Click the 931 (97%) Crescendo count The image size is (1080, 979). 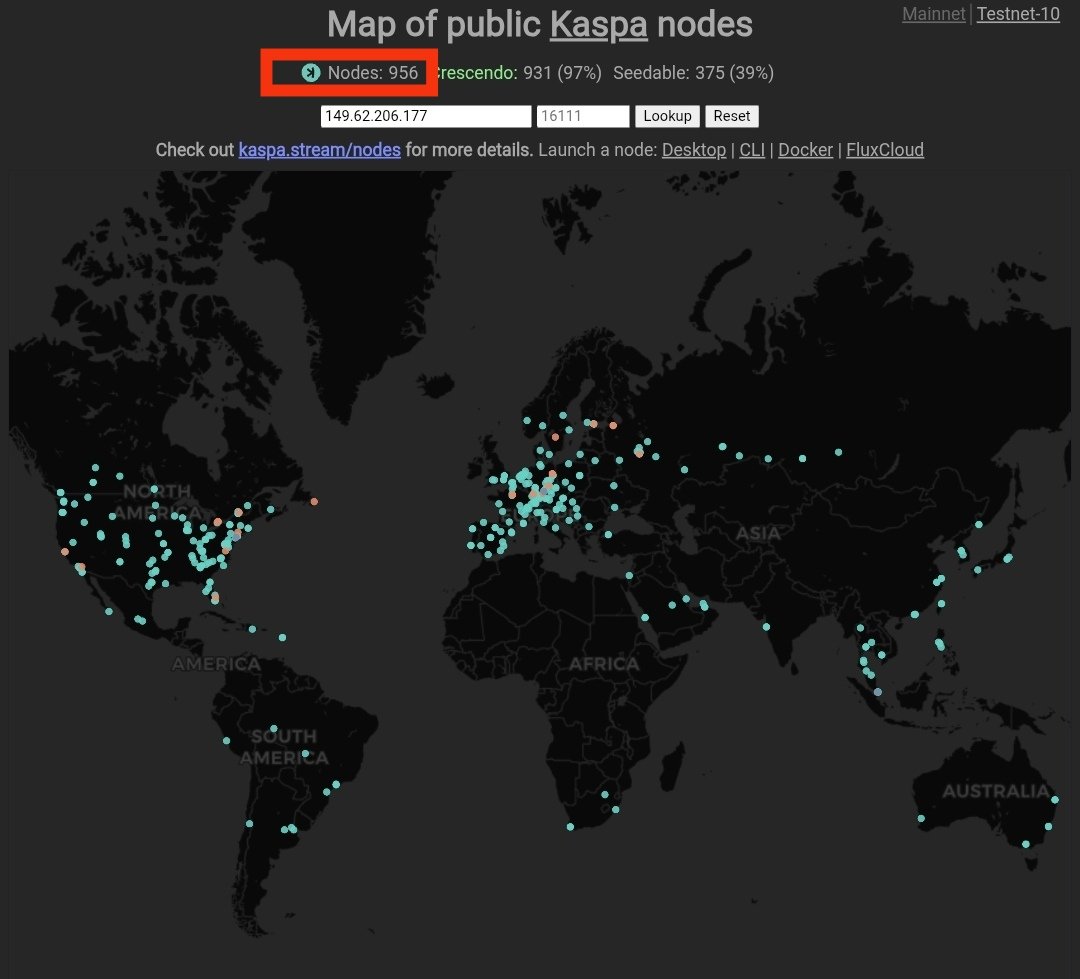click(562, 73)
